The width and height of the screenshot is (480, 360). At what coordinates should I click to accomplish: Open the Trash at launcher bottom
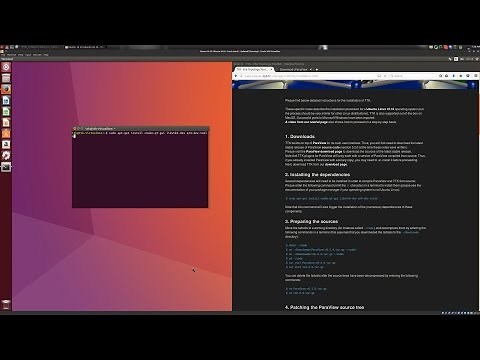coord(6,304)
